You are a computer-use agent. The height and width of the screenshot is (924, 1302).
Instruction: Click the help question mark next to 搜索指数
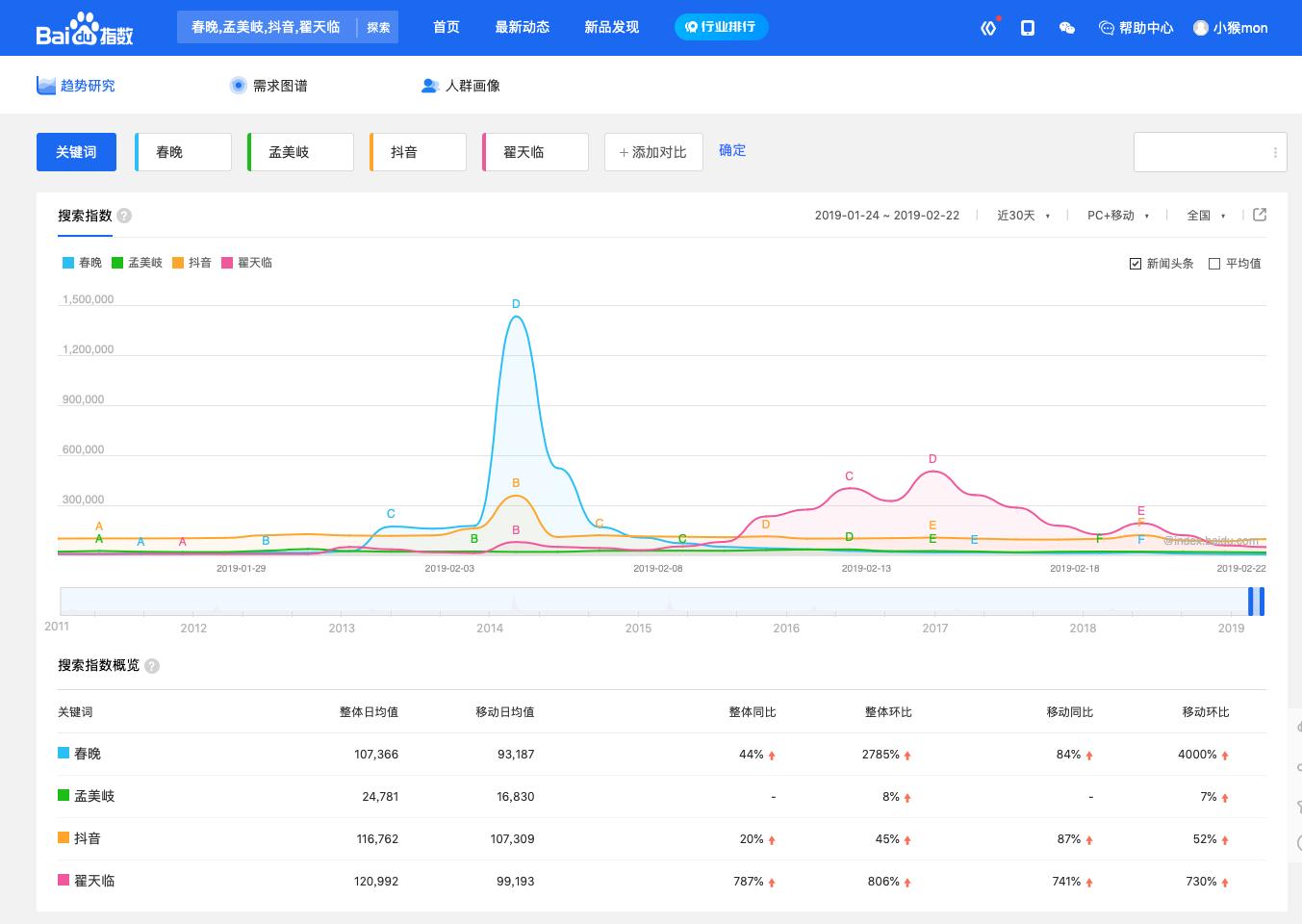coord(123,217)
